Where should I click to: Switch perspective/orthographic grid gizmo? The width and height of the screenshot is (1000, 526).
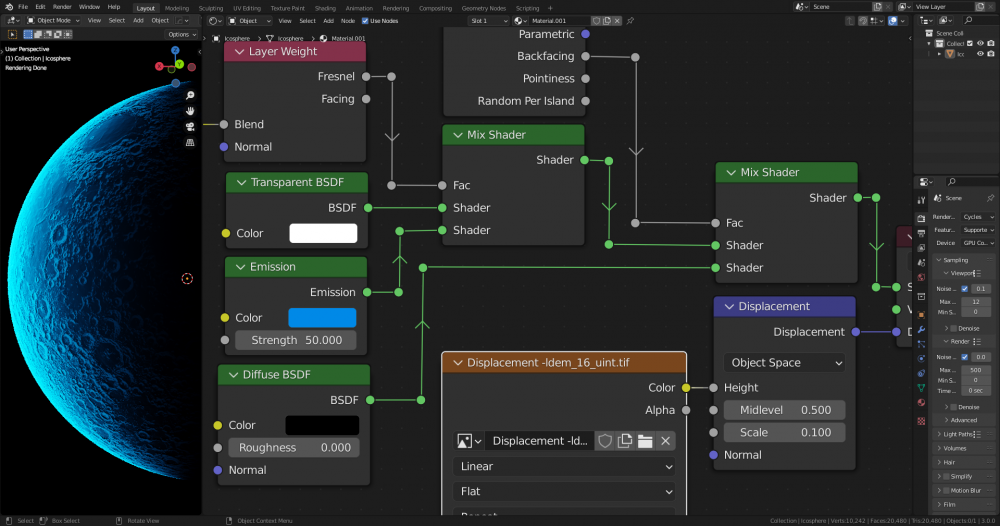(x=190, y=143)
